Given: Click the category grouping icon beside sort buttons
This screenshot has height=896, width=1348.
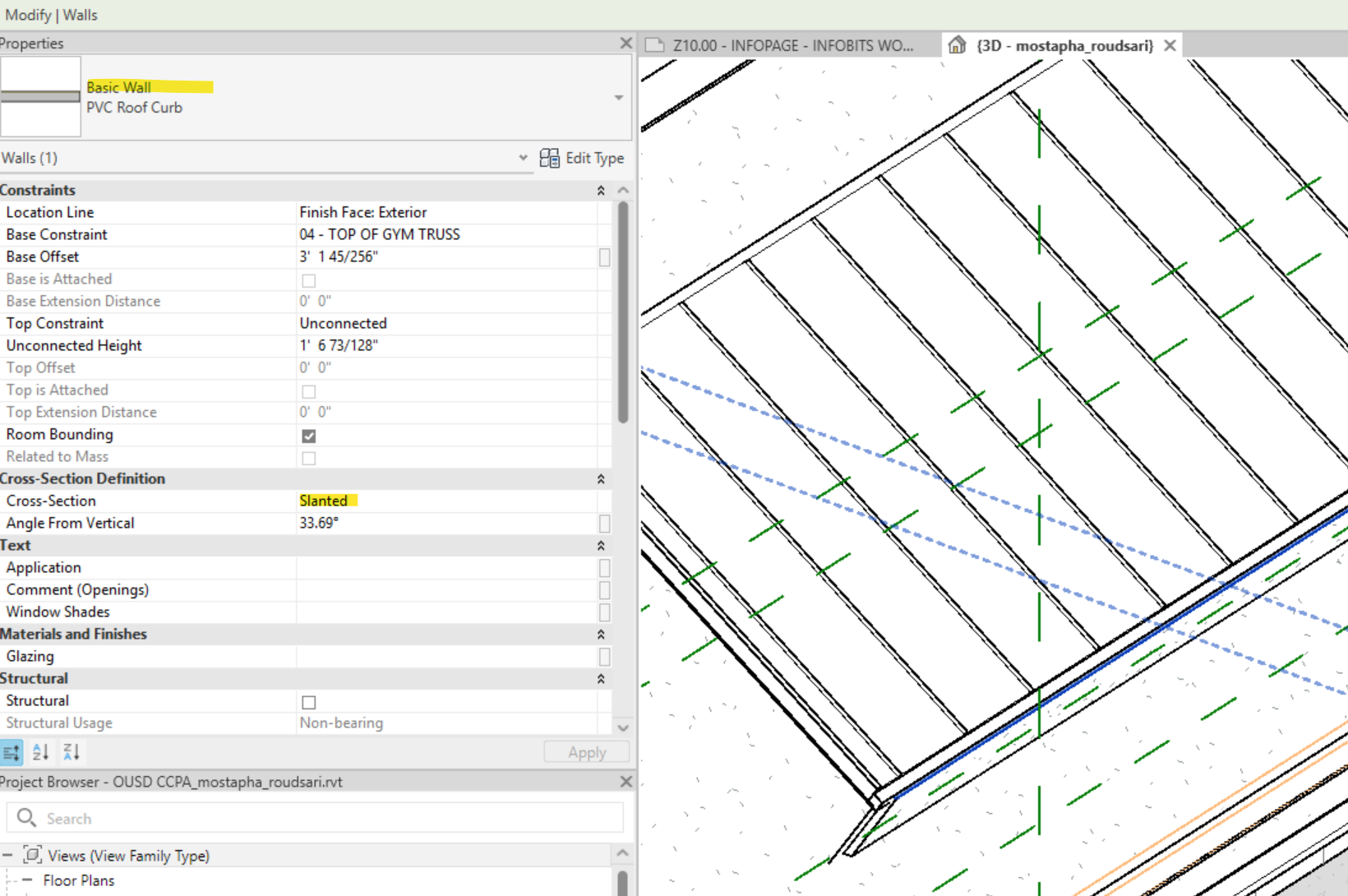Looking at the screenshot, I should pos(12,752).
